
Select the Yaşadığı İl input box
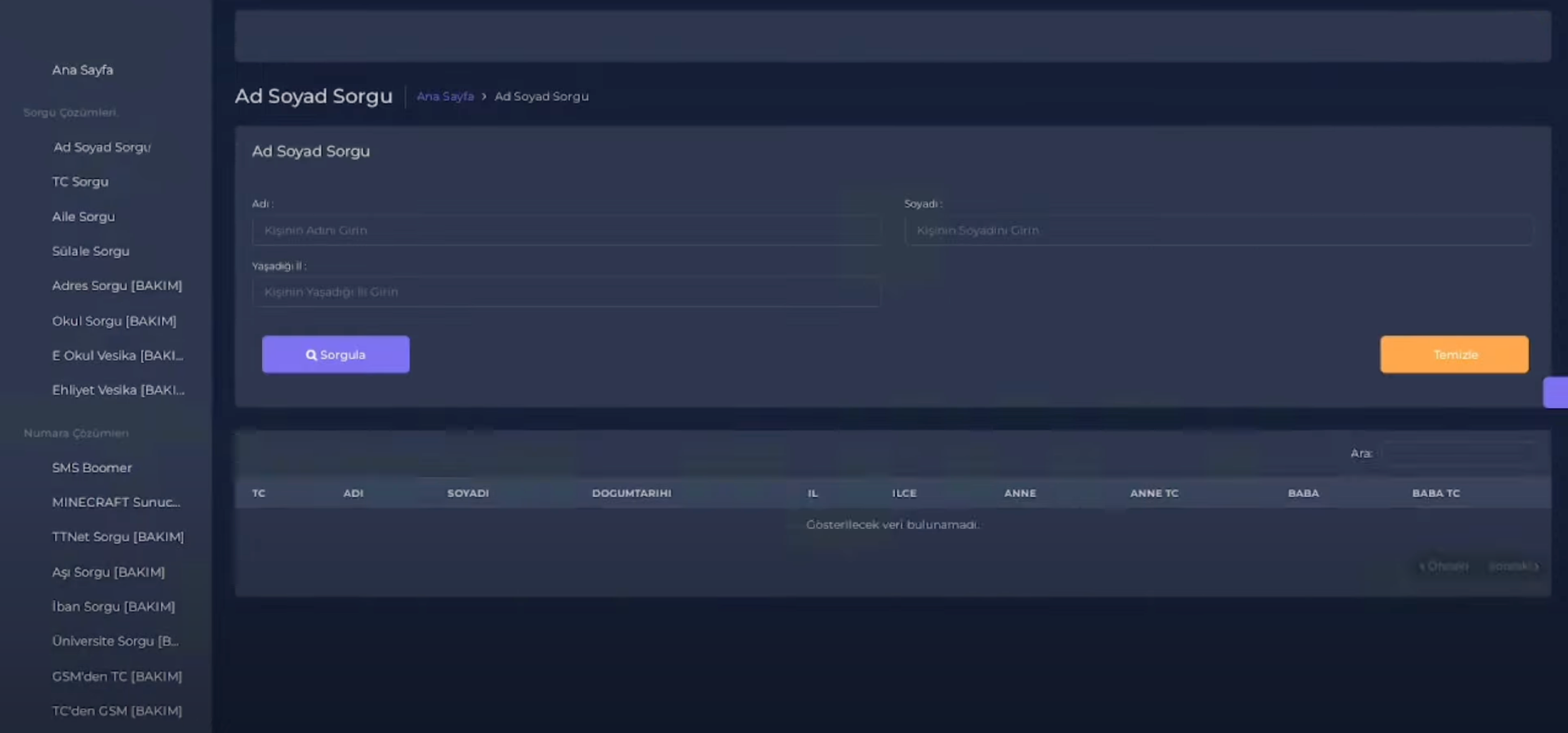(566, 292)
